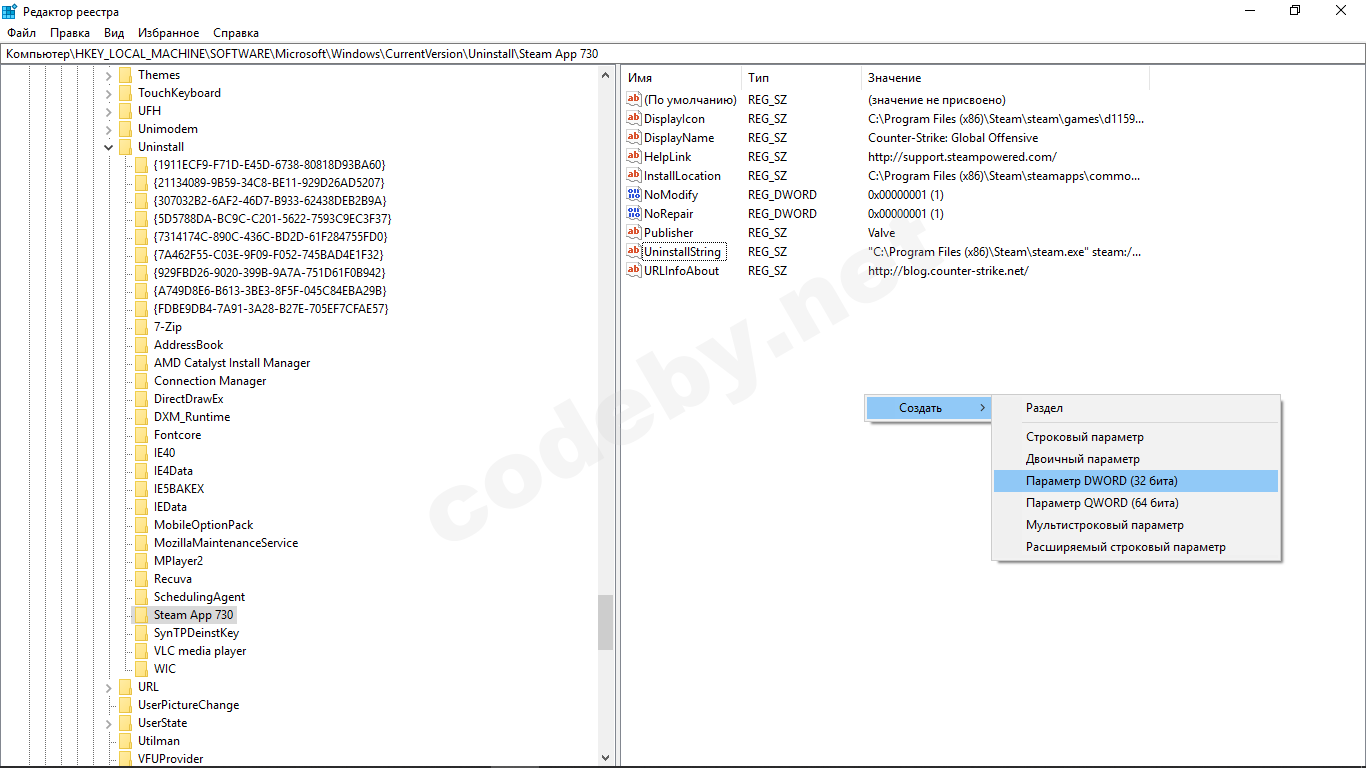Screen dimensions: 1366x768
Task: Select the SynTPDeinstKey key
Action: pos(196,633)
